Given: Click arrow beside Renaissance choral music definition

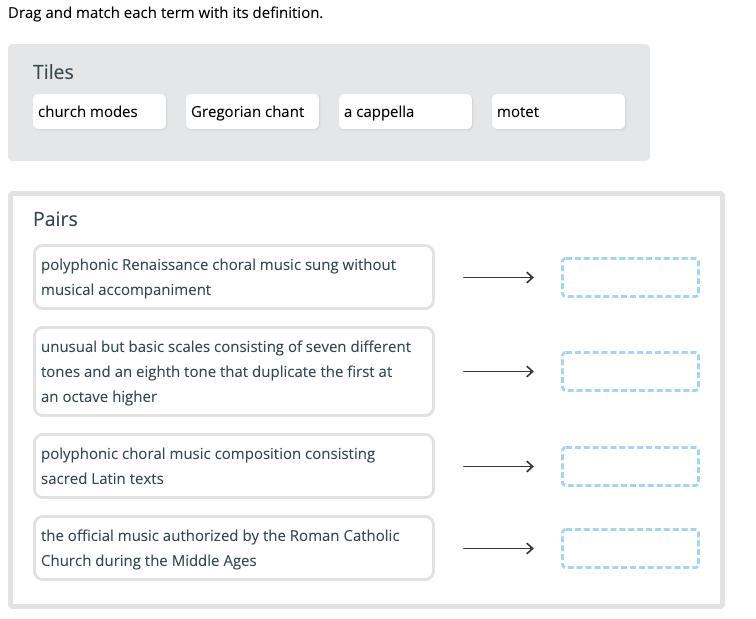Looking at the screenshot, I should click(x=498, y=277).
